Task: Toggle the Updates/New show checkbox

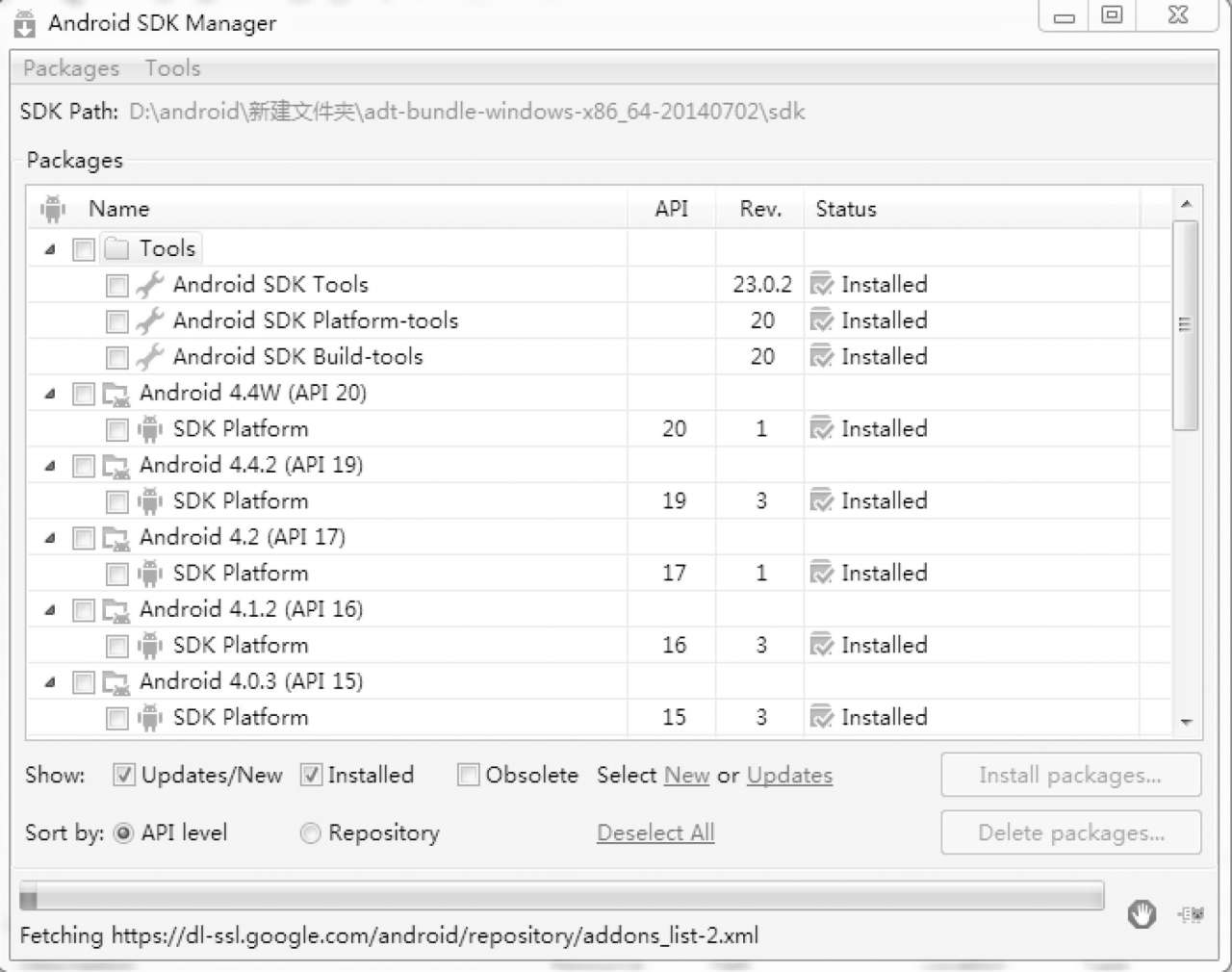Action: point(124,775)
